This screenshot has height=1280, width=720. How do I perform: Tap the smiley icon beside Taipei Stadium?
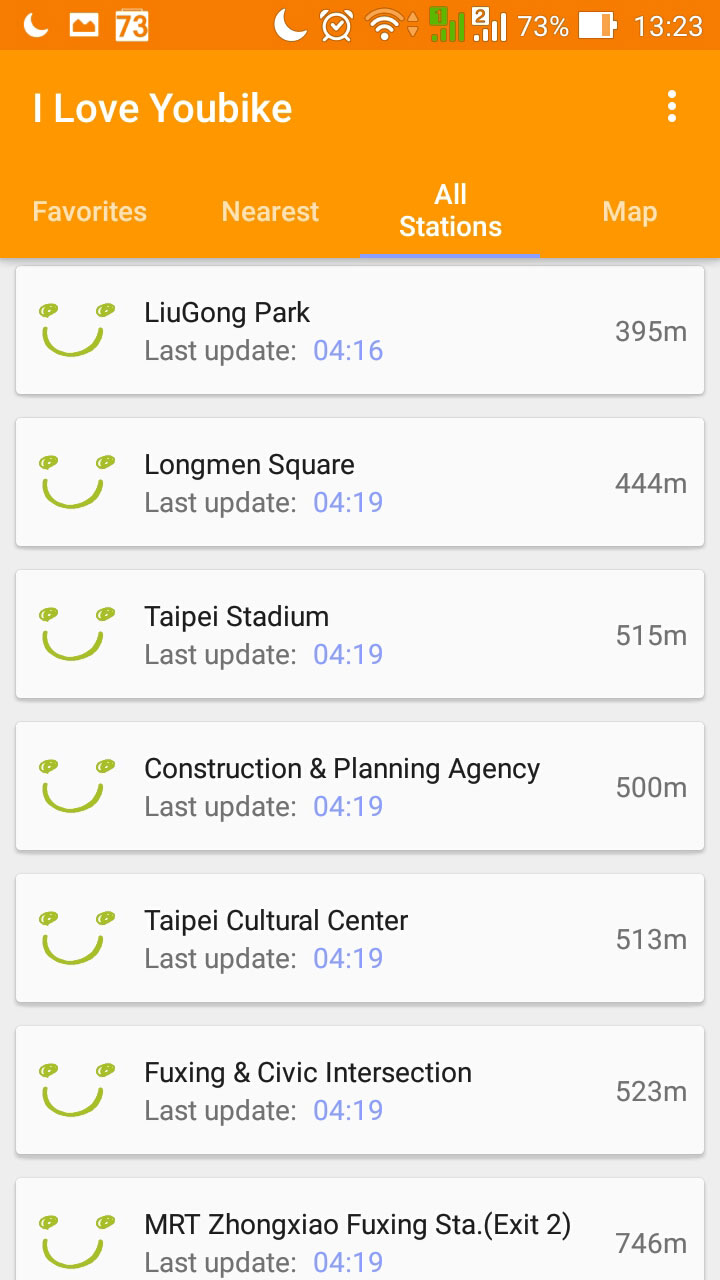tap(73, 634)
